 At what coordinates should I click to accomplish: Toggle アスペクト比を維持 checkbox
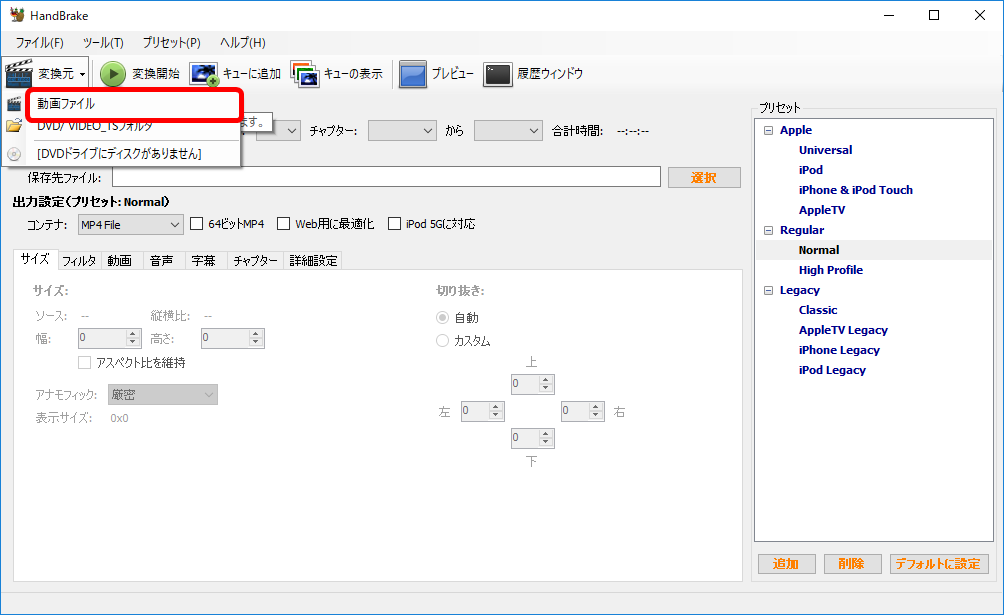(85, 363)
